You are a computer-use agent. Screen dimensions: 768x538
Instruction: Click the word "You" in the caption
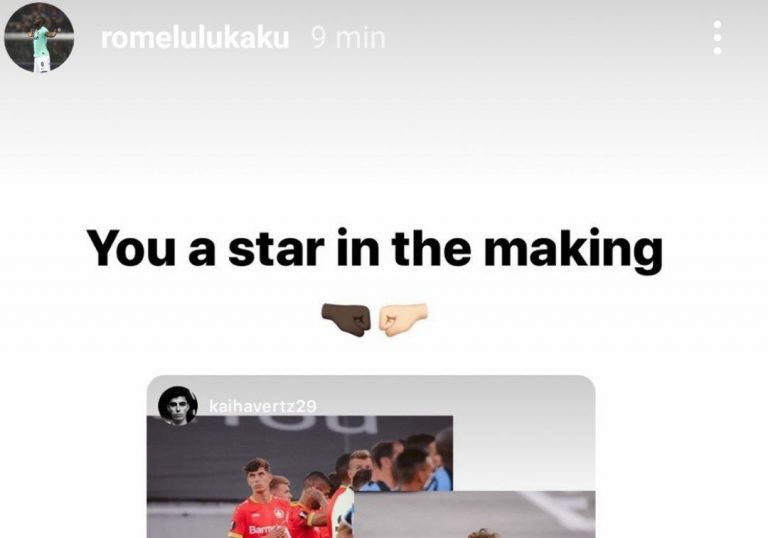coord(131,248)
